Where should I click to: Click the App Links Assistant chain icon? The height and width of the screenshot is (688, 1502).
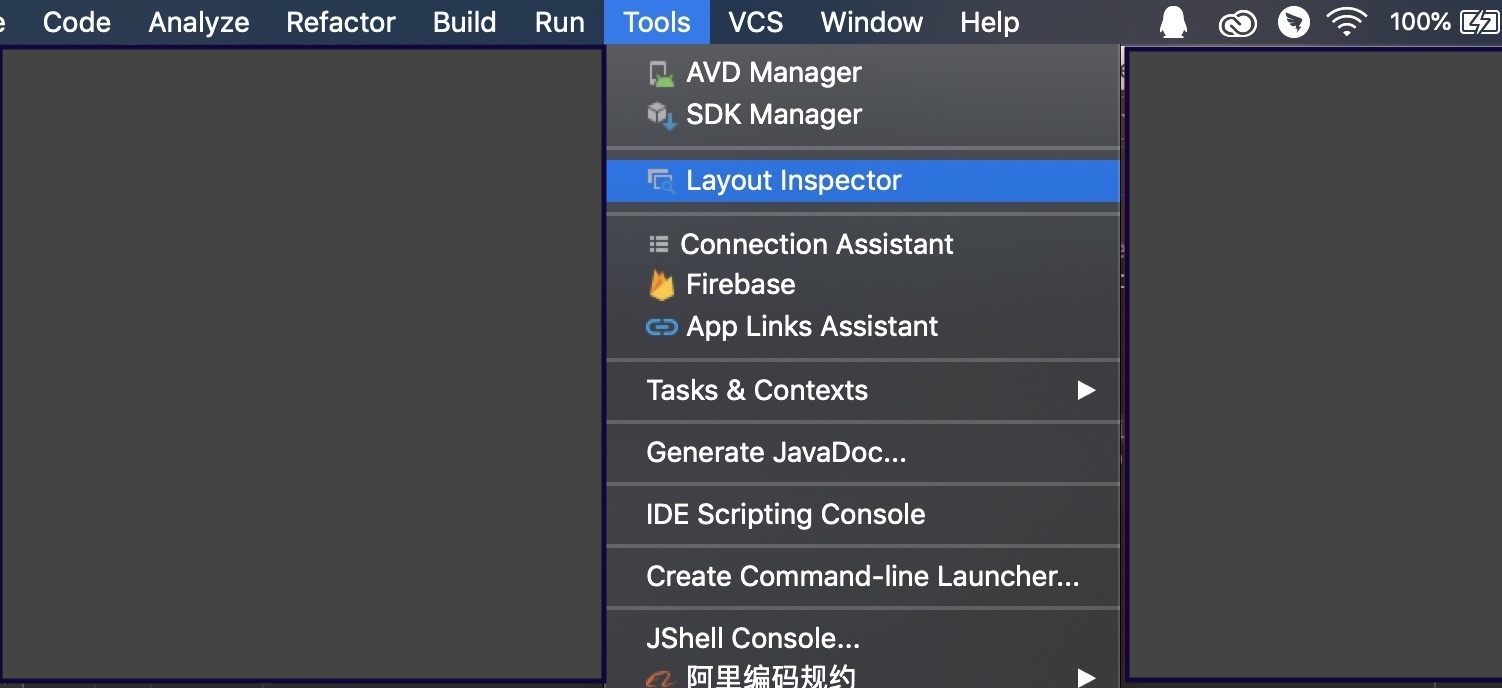click(661, 327)
